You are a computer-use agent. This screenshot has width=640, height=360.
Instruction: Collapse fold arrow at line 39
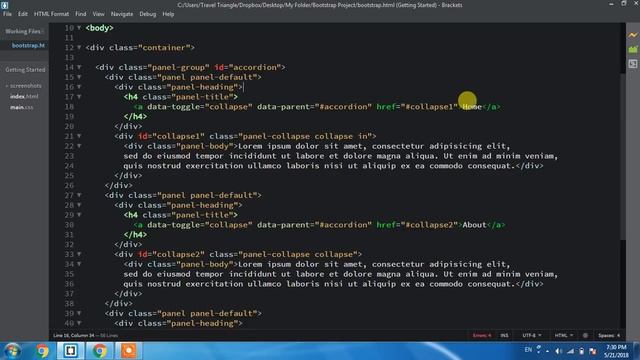[x=79, y=313]
